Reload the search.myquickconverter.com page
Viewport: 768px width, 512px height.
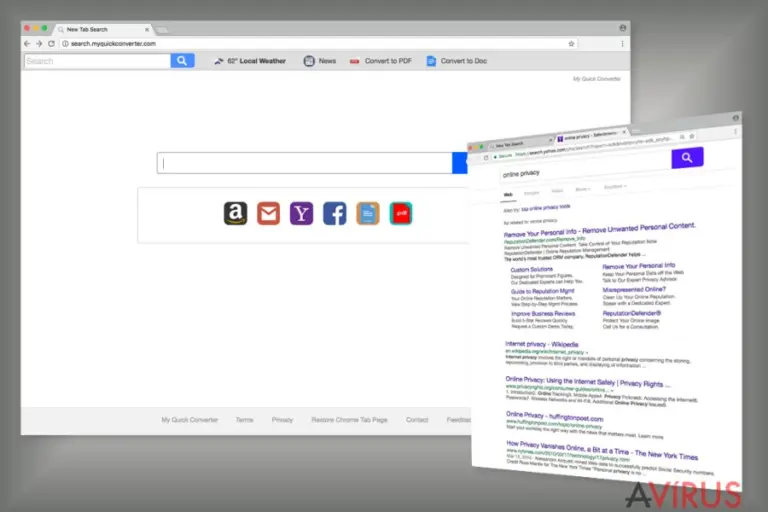click(x=51, y=44)
